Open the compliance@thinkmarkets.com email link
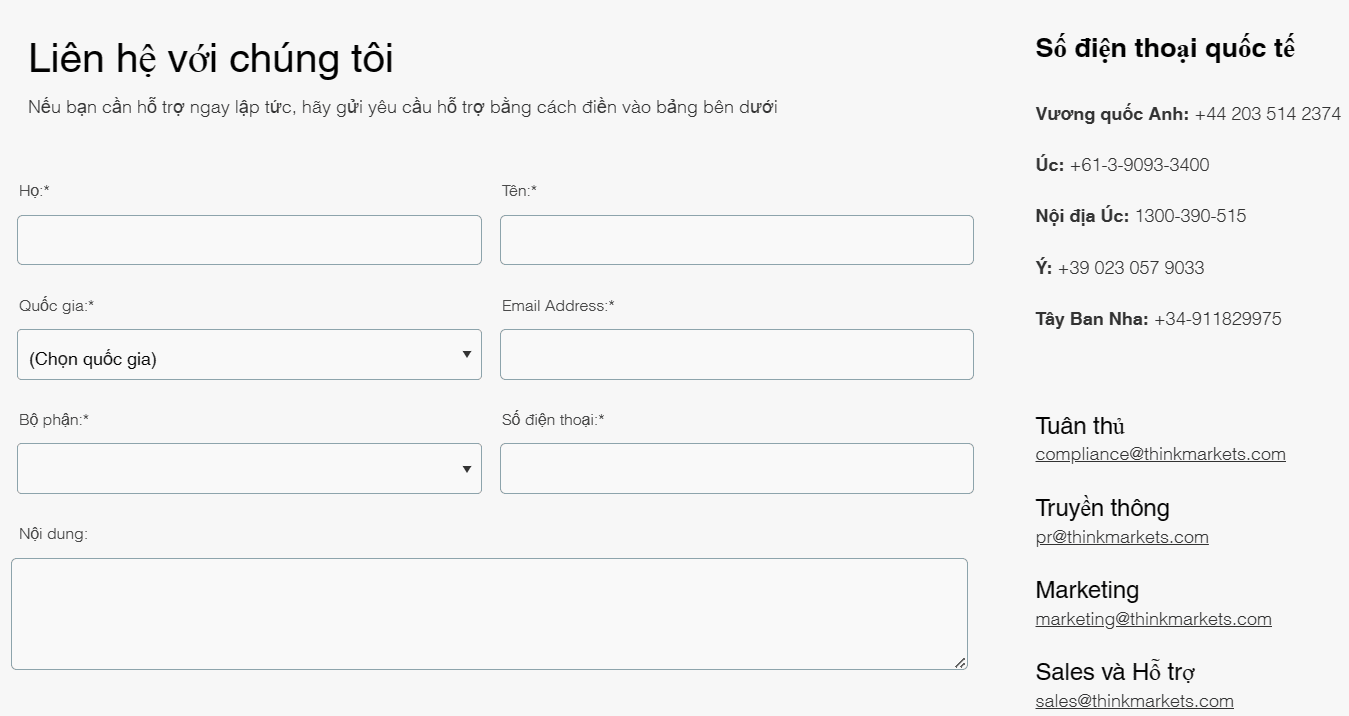The image size is (1349, 716). (x=1160, y=454)
